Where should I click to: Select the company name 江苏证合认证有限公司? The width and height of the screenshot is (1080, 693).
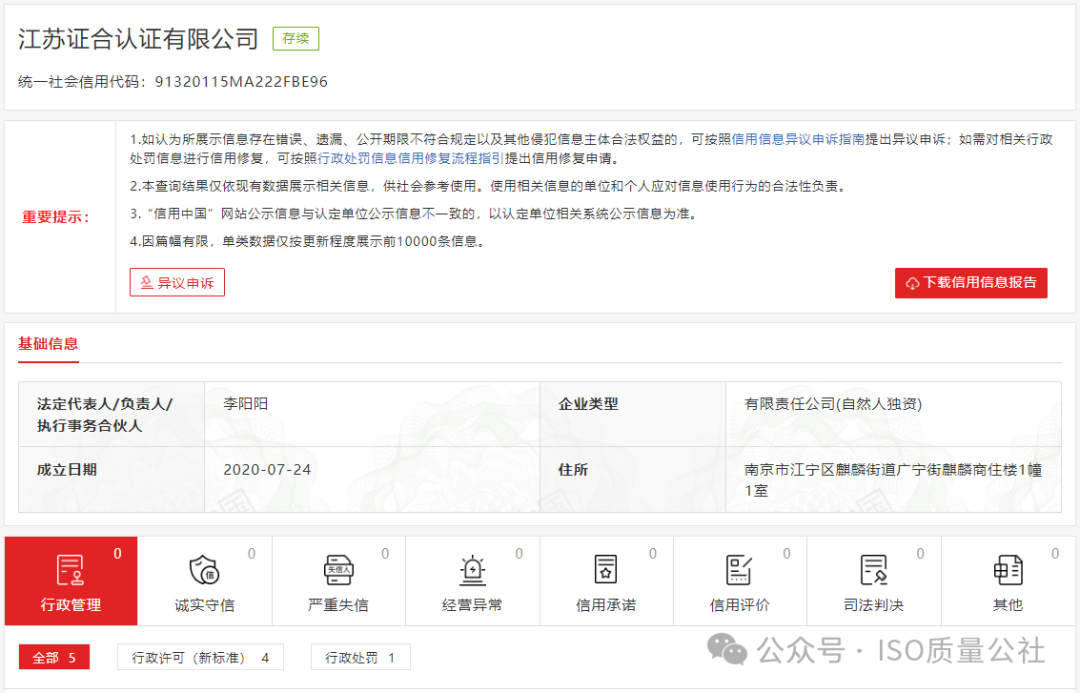point(138,39)
